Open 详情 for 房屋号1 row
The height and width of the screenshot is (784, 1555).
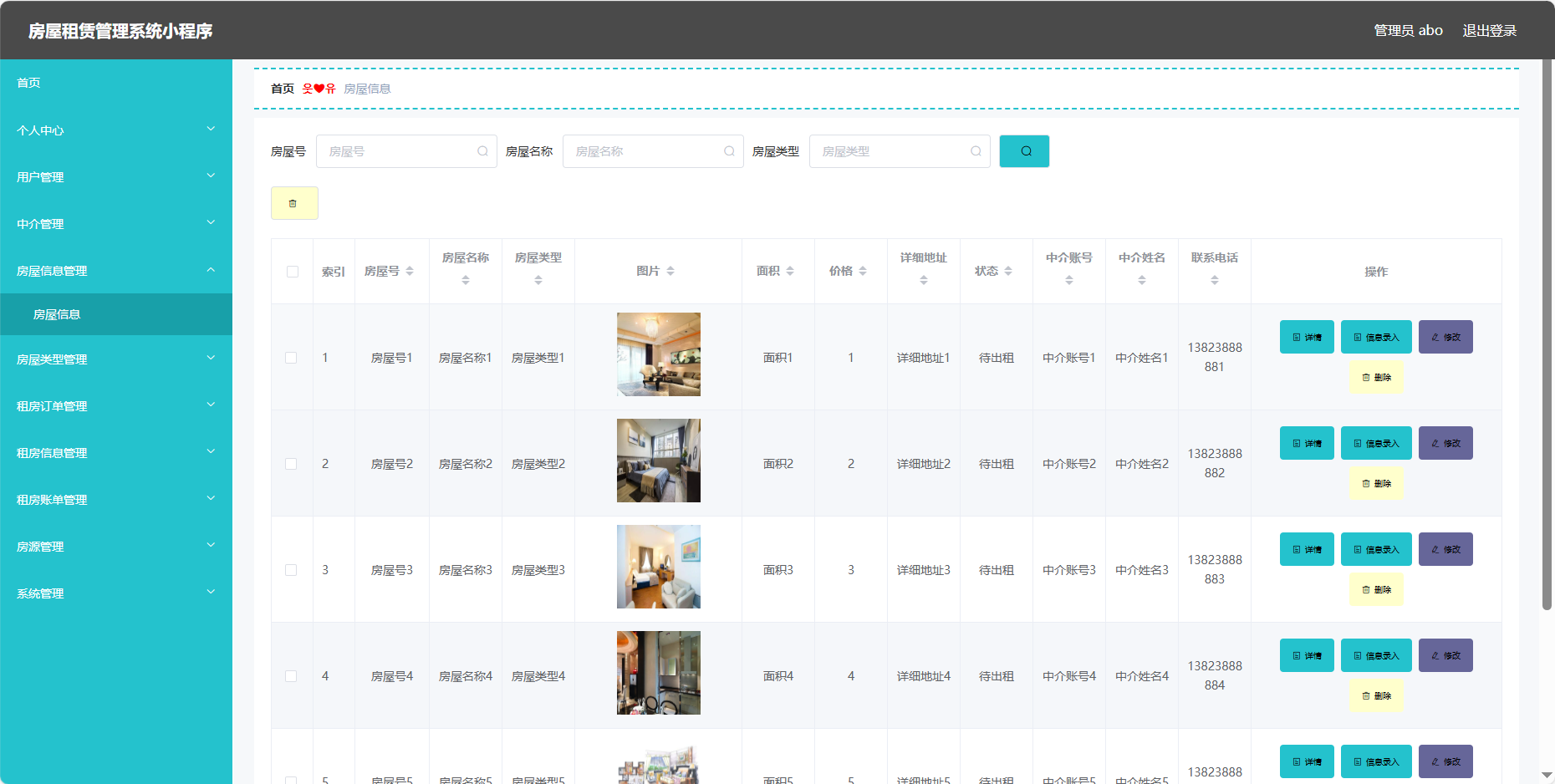pos(1307,337)
